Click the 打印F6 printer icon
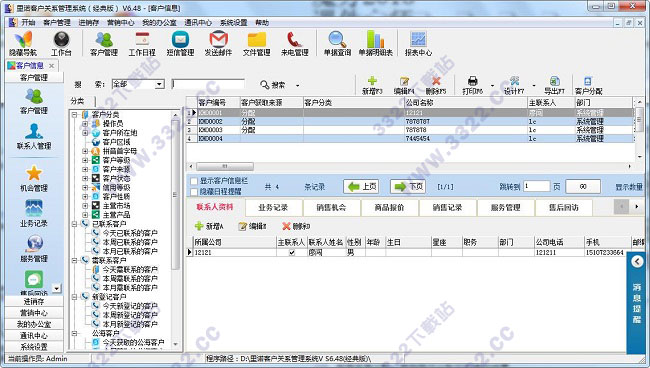Image resolution: width=650 pixels, height=368 pixels. click(473, 85)
